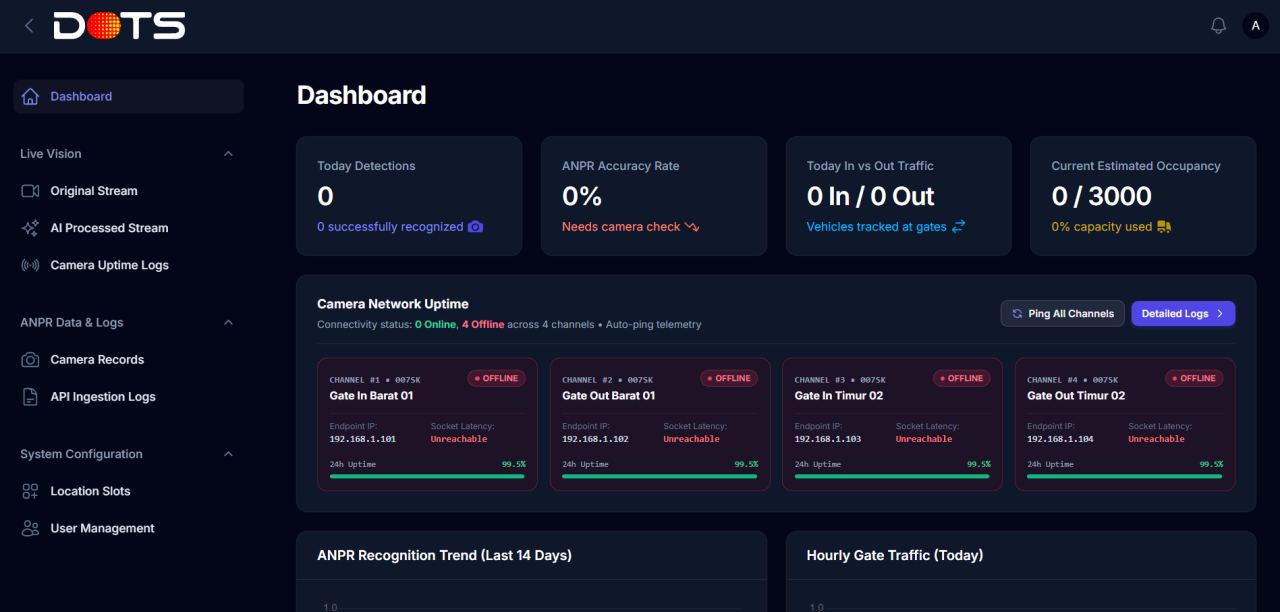
Task: Click Gate In Barat 01 uptime bar
Action: point(427,476)
